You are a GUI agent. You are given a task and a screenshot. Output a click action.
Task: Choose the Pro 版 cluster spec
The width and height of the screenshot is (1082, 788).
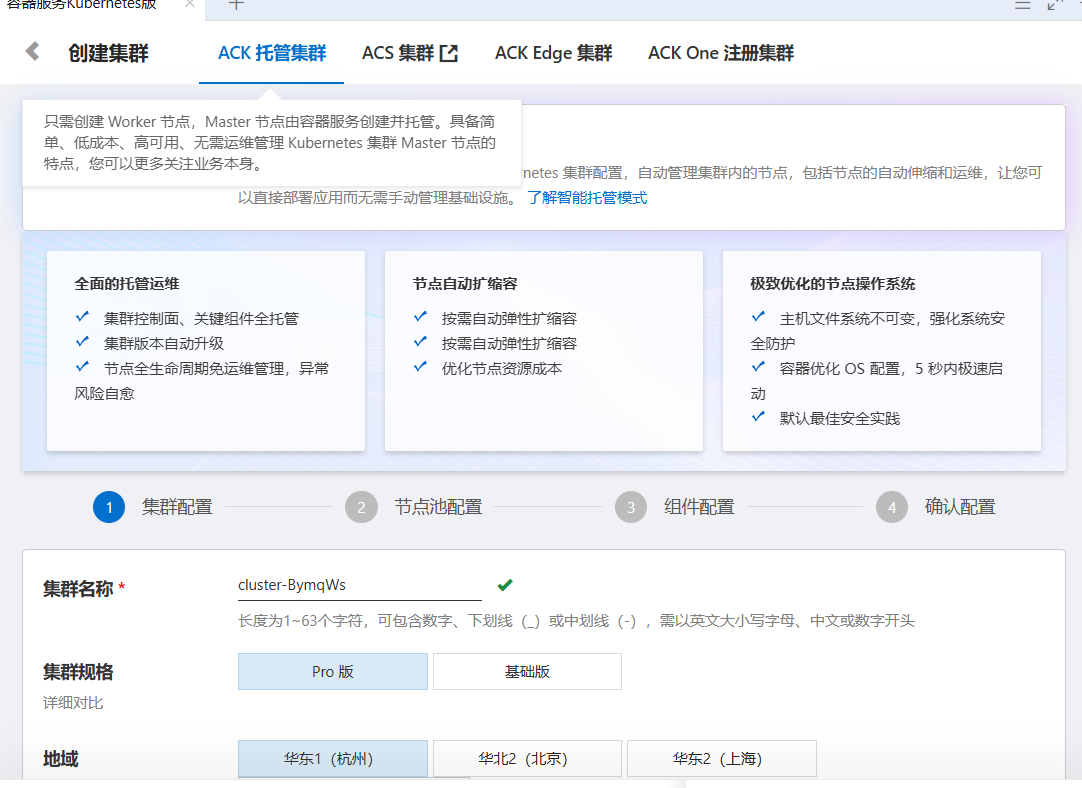(x=333, y=671)
